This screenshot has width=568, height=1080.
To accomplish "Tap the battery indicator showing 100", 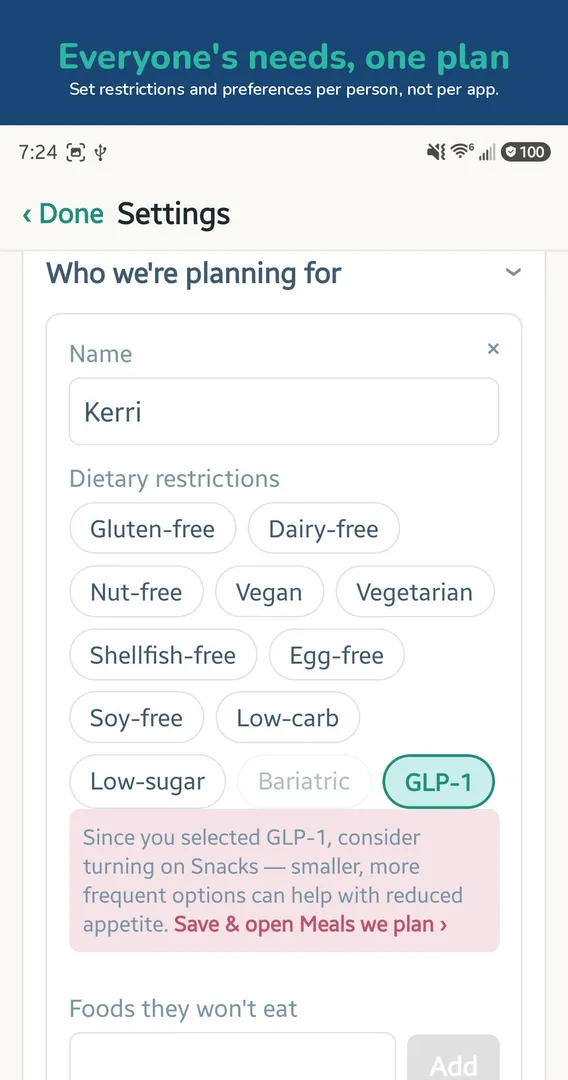I will click(x=525, y=152).
